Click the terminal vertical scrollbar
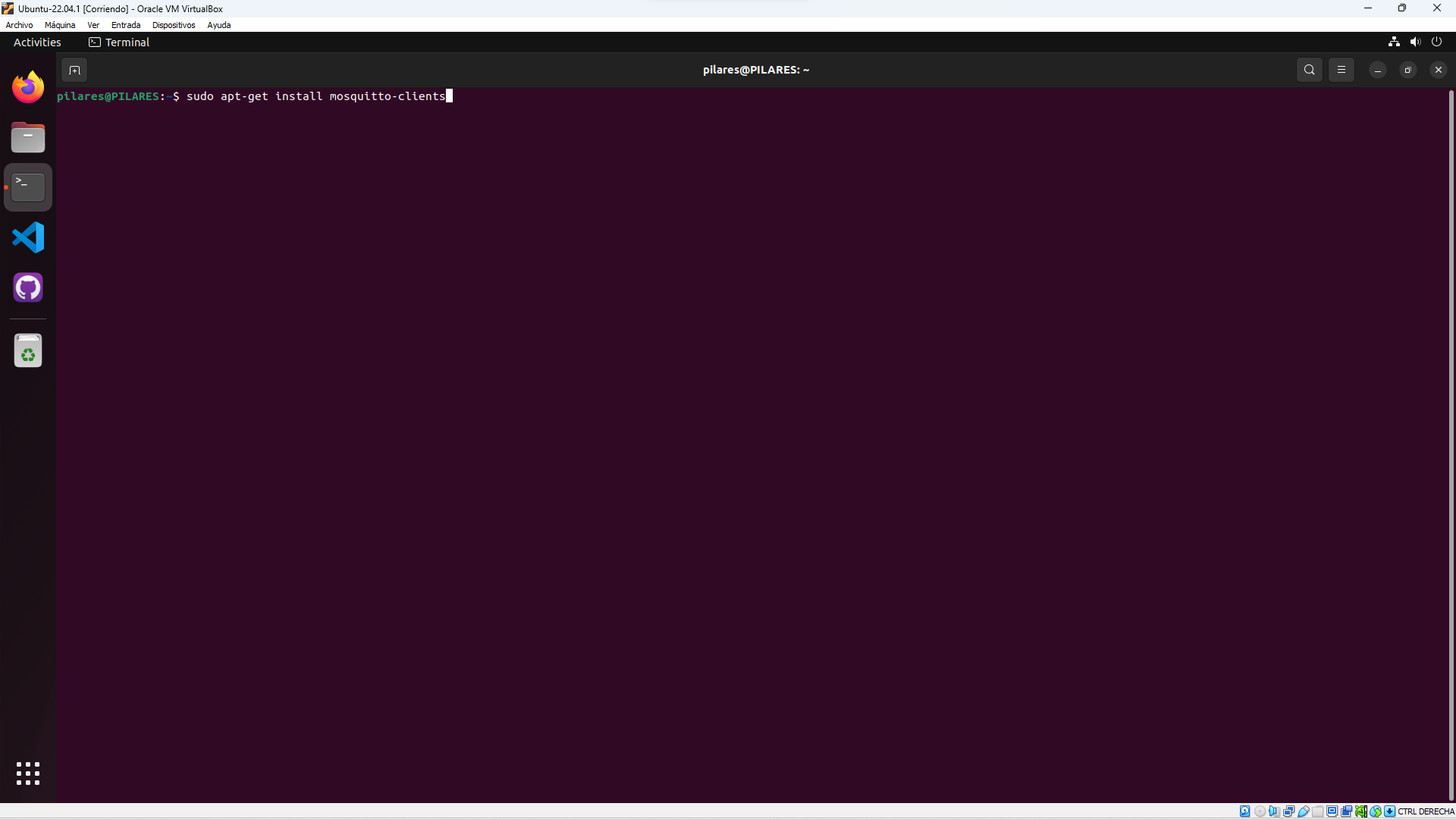This screenshot has height=819, width=1456. point(1451,444)
